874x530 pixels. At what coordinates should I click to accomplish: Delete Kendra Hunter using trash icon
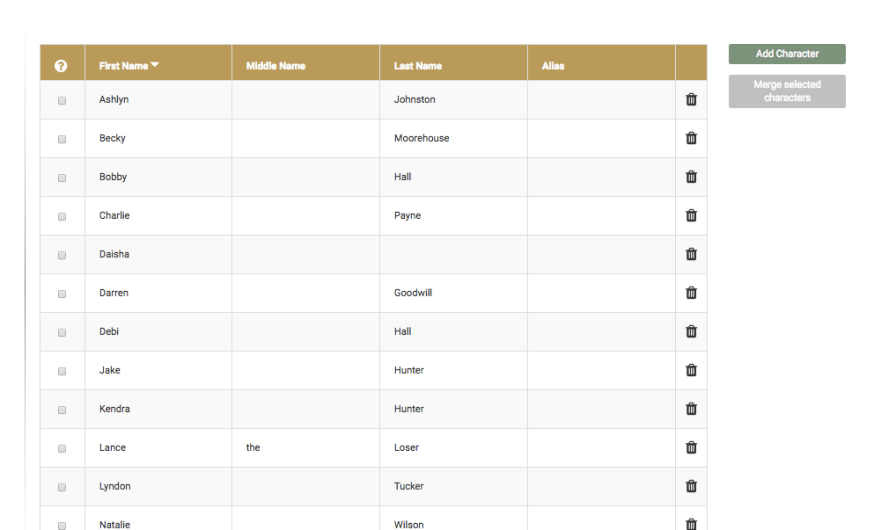click(x=691, y=408)
